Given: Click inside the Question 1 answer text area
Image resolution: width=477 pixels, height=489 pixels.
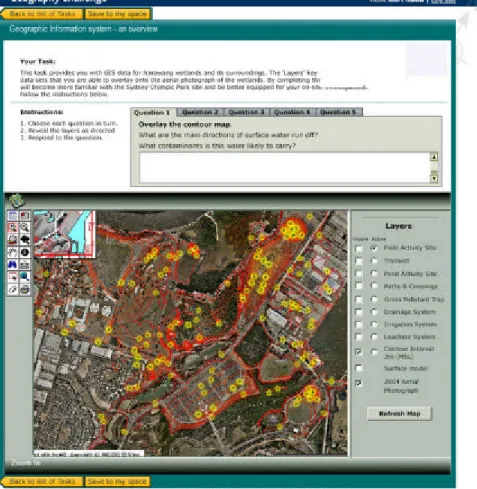Looking at the screenshot, I should 285,168.
